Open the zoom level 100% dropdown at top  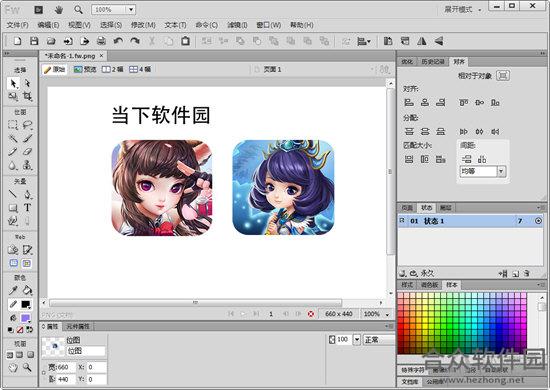click(x=131, y=9)
